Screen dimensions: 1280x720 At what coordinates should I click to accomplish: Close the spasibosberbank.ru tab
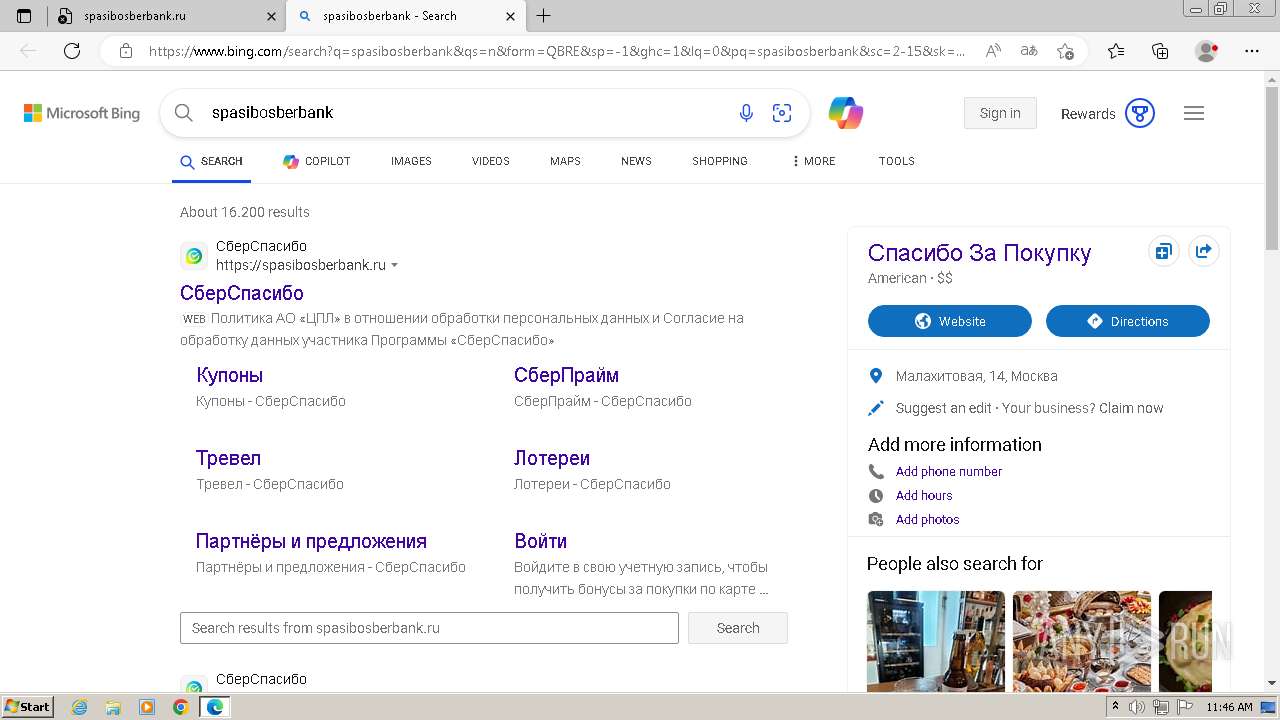click(271, 16)
